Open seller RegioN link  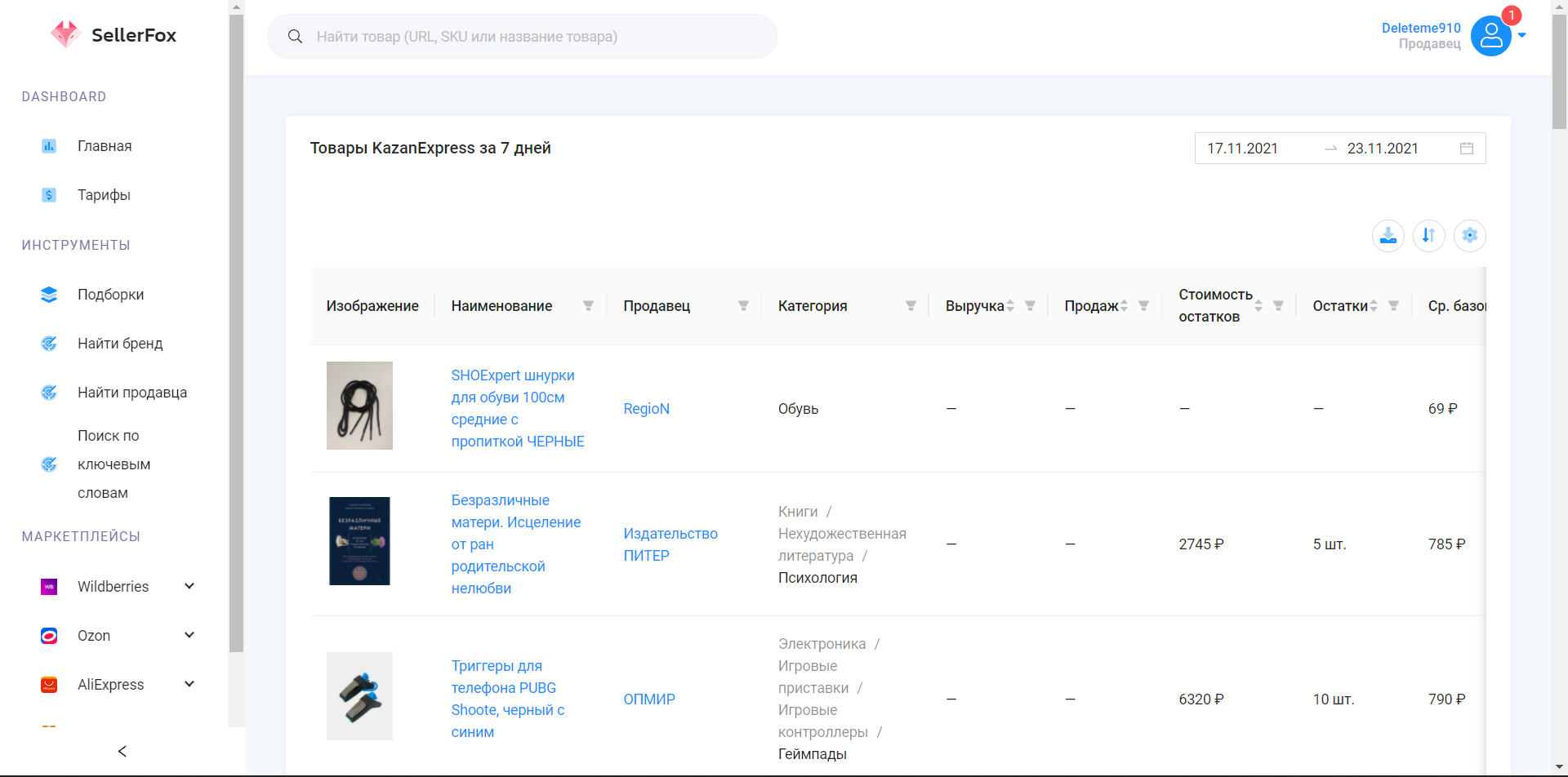tap(646, 409)
